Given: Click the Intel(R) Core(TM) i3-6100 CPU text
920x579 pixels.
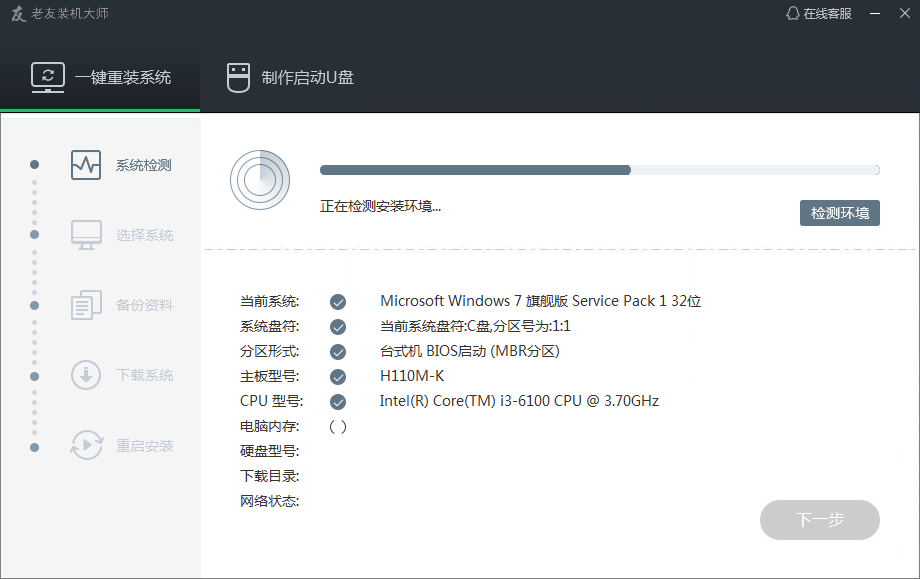Looking at the screenshot, I should [x=519, y=401].
